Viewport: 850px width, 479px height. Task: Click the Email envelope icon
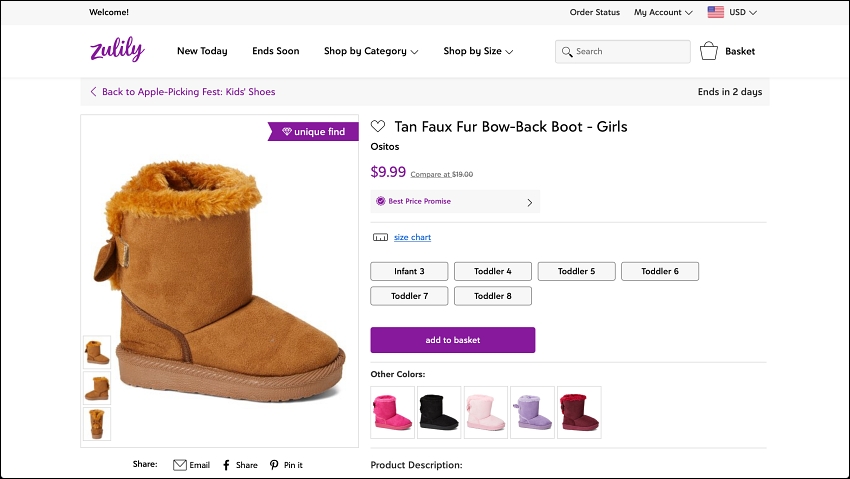(179, 465)
